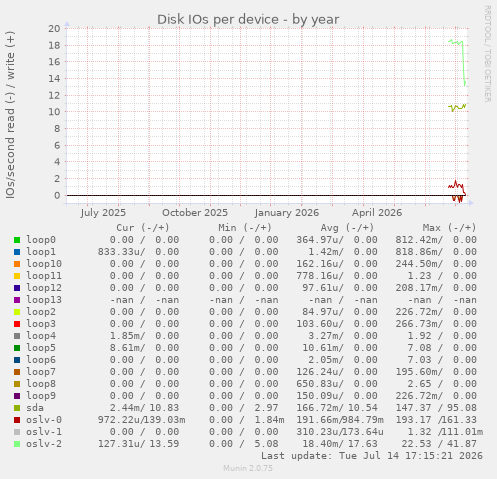The height and width of the screenshot is (479, 497).
Task: Click the 'April 2026' axis label
Action: pyautogui.click(x=377, y=213)
